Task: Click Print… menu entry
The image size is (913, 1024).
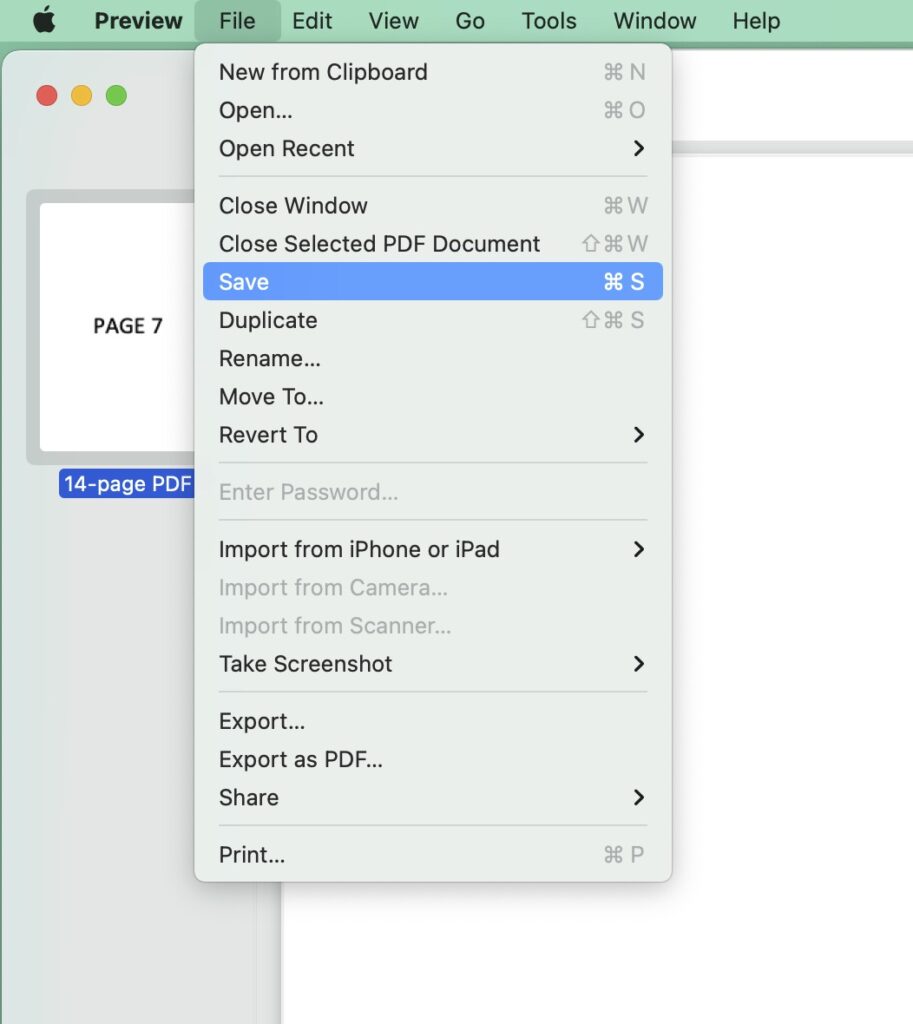Action: (x=252, y=855)
